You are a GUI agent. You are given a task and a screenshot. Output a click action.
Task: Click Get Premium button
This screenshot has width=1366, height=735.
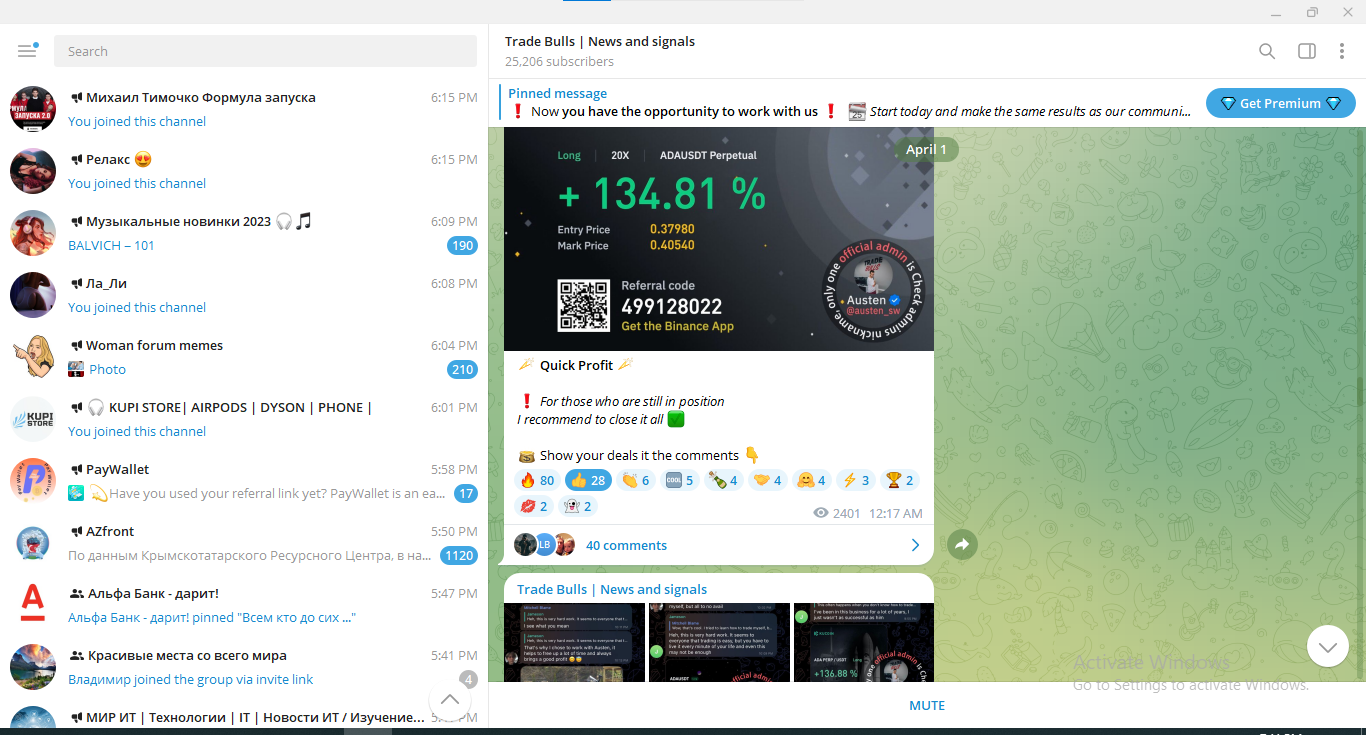click(1280, 103)
